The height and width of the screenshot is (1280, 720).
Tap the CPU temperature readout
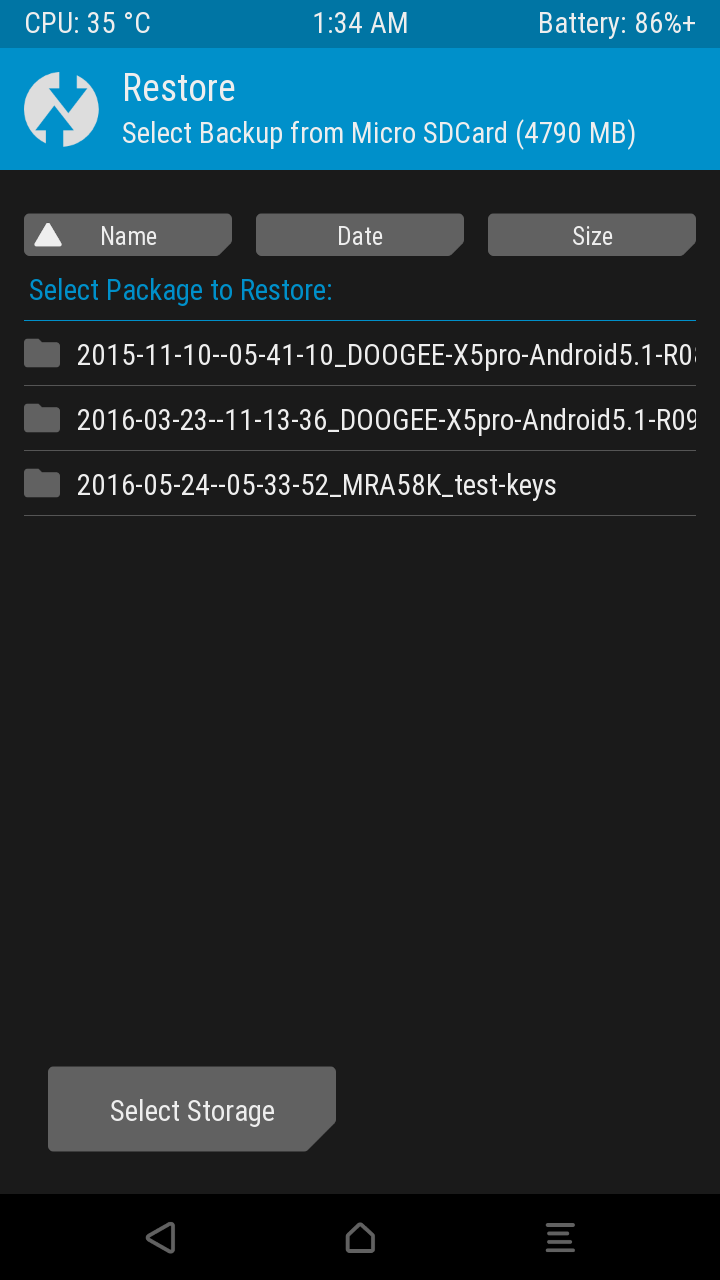click(x=88, y=23)
